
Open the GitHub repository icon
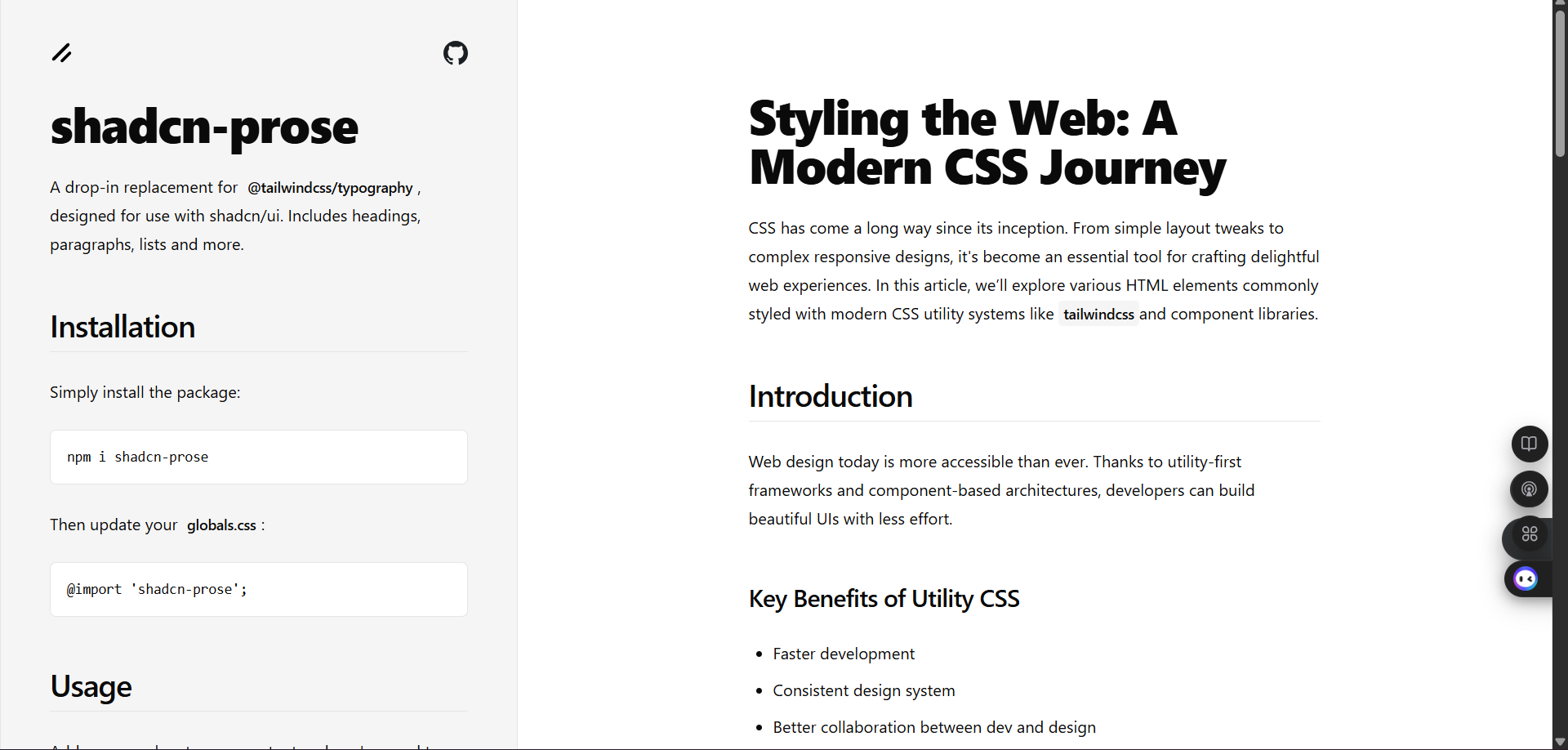tap(455, 53)
